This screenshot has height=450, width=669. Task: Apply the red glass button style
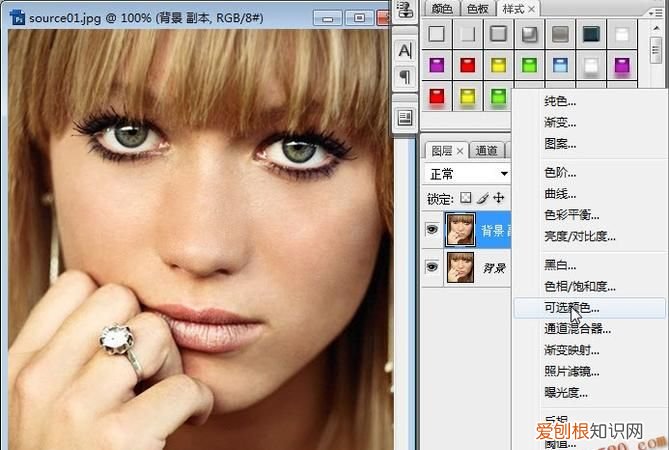[467, 66]
